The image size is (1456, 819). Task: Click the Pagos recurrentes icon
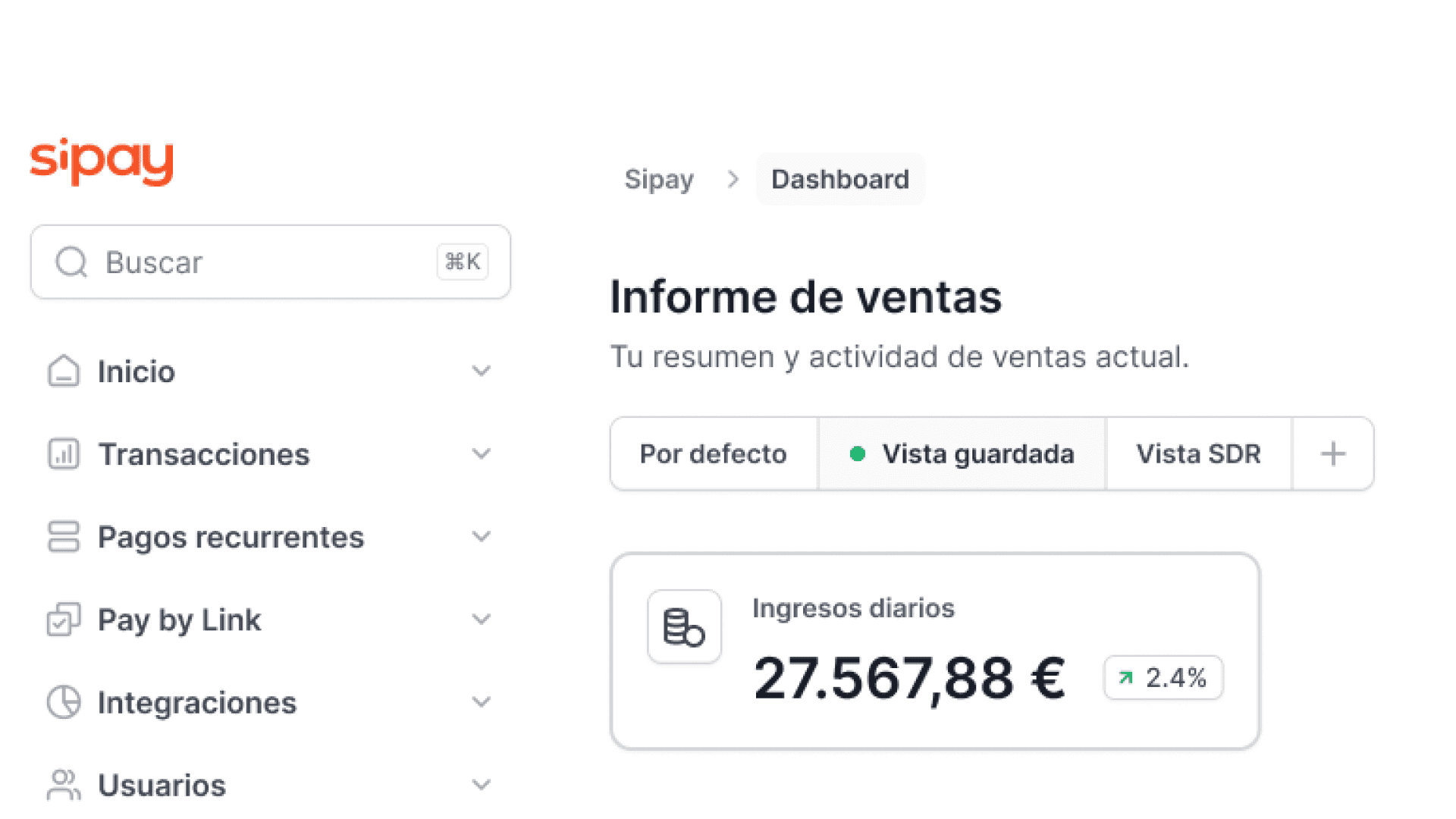point(63,537)
